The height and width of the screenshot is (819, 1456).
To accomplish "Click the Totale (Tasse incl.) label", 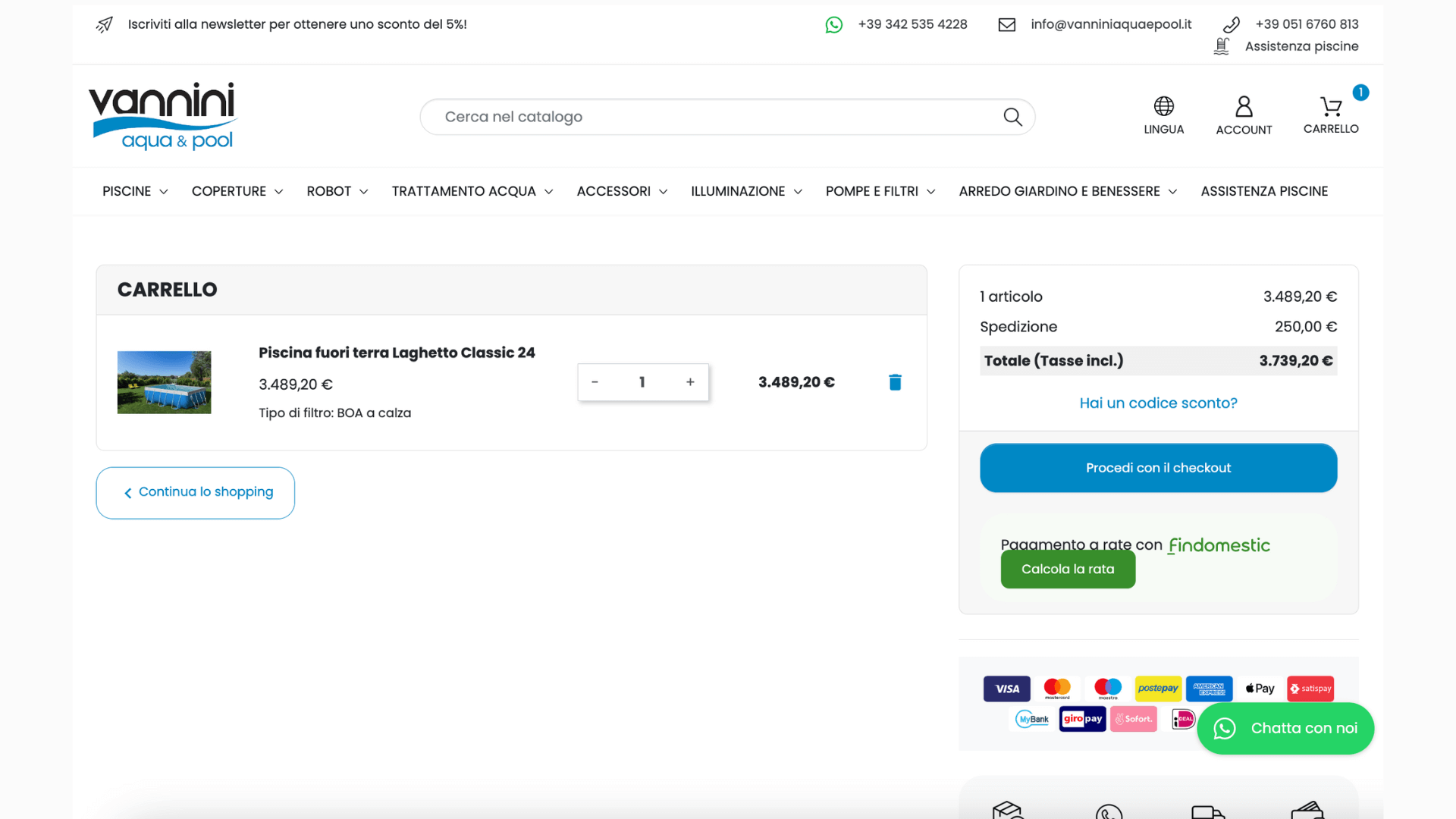I will [1053, 361].
